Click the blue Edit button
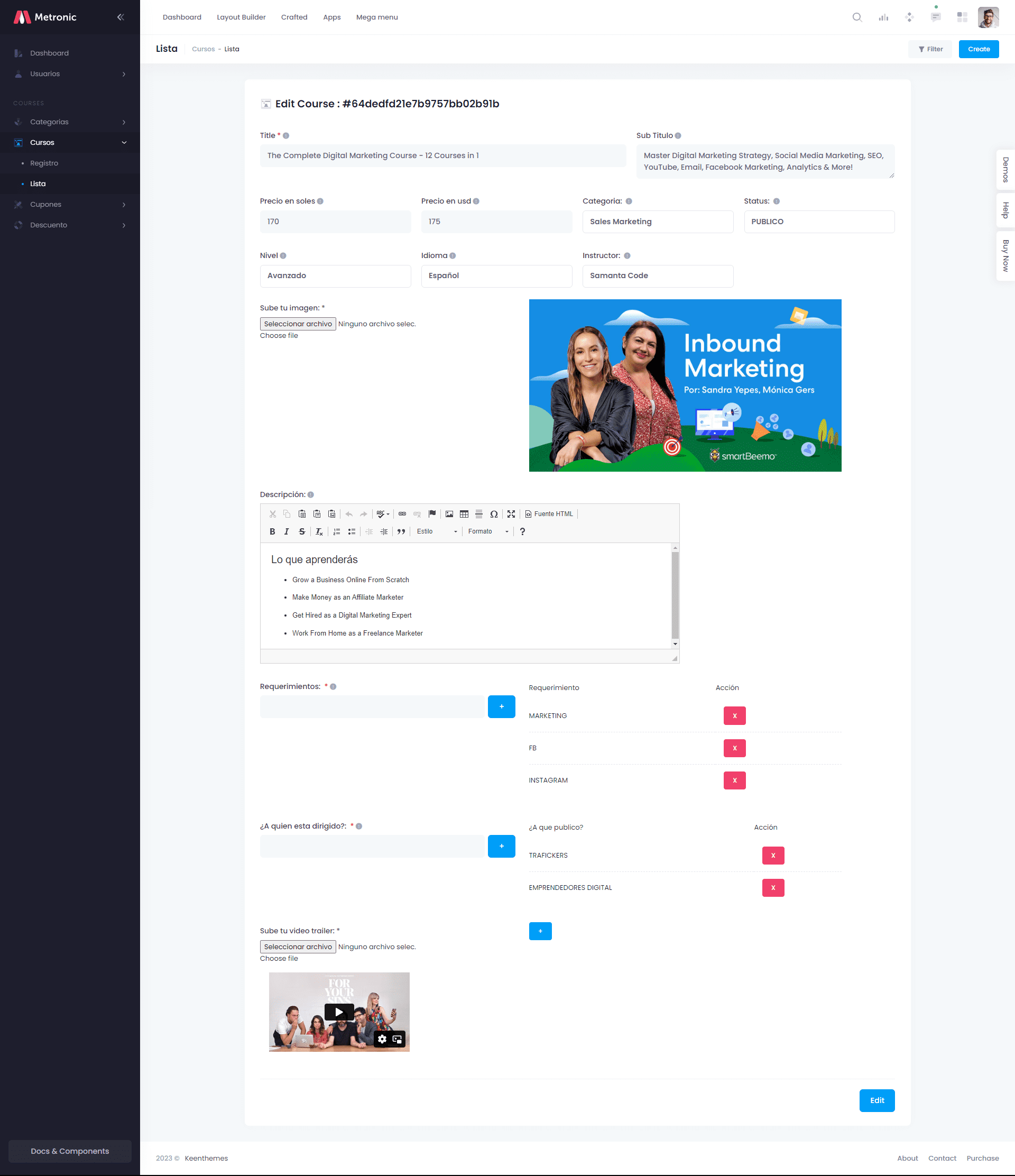Image resolution: width=1015 pixels, height=1176 pixels. [876, 1100]
